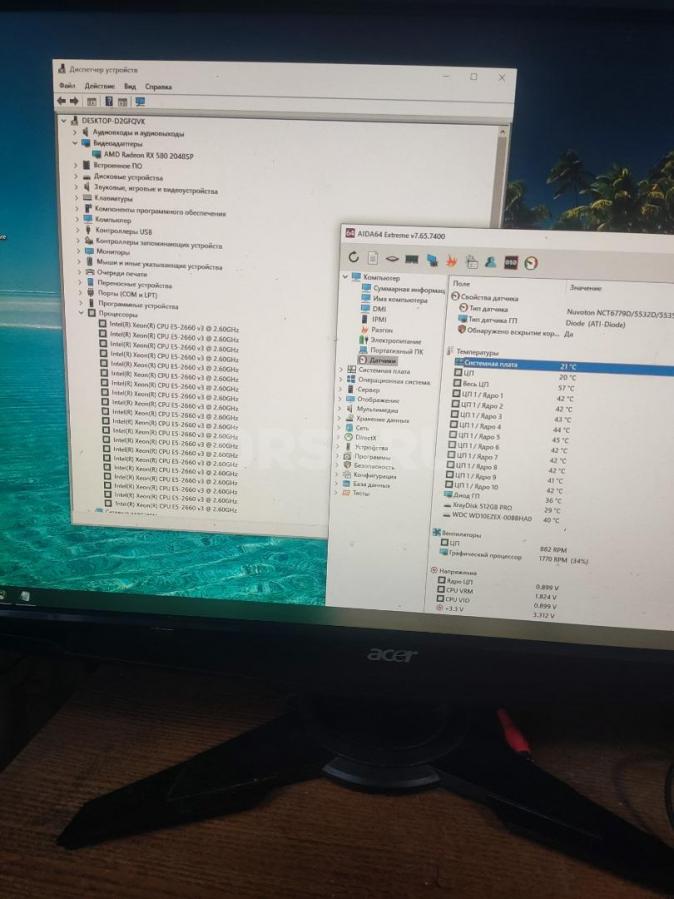Select the Разгон item in AIDA64 tree
674x899 pixels.
point(382,329)
